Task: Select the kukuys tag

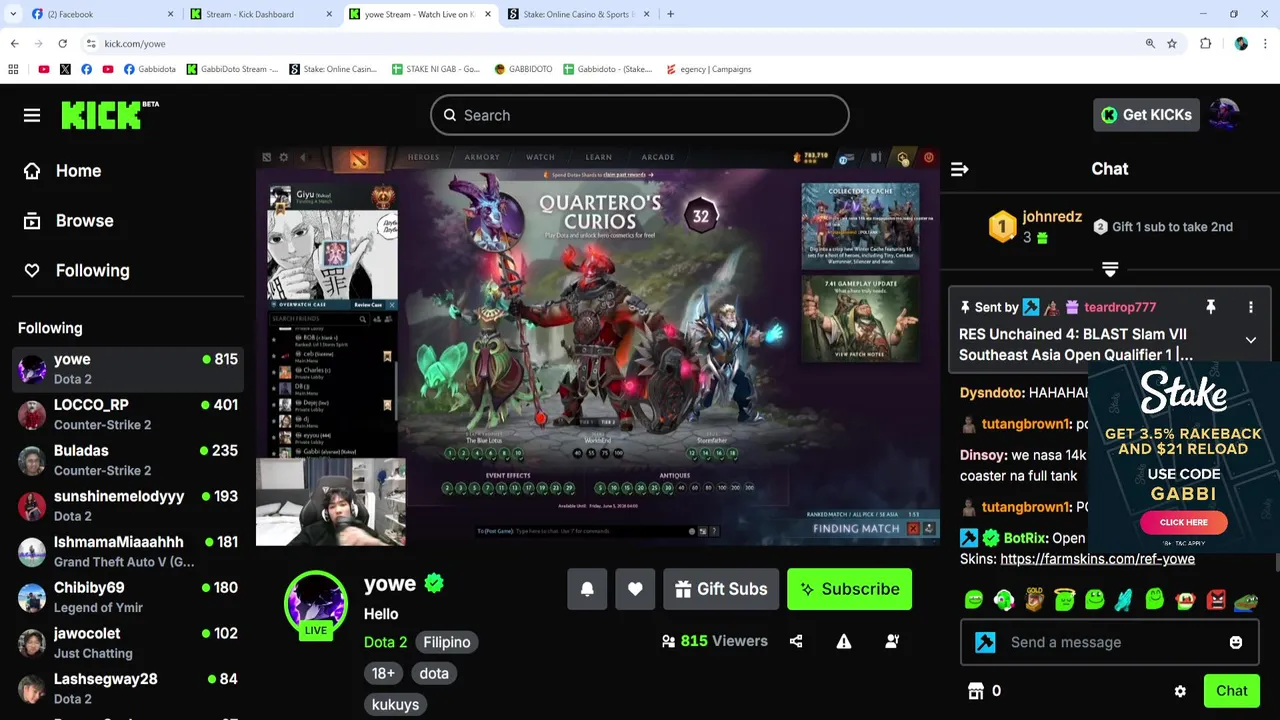Action: click(x=395, y=704)
